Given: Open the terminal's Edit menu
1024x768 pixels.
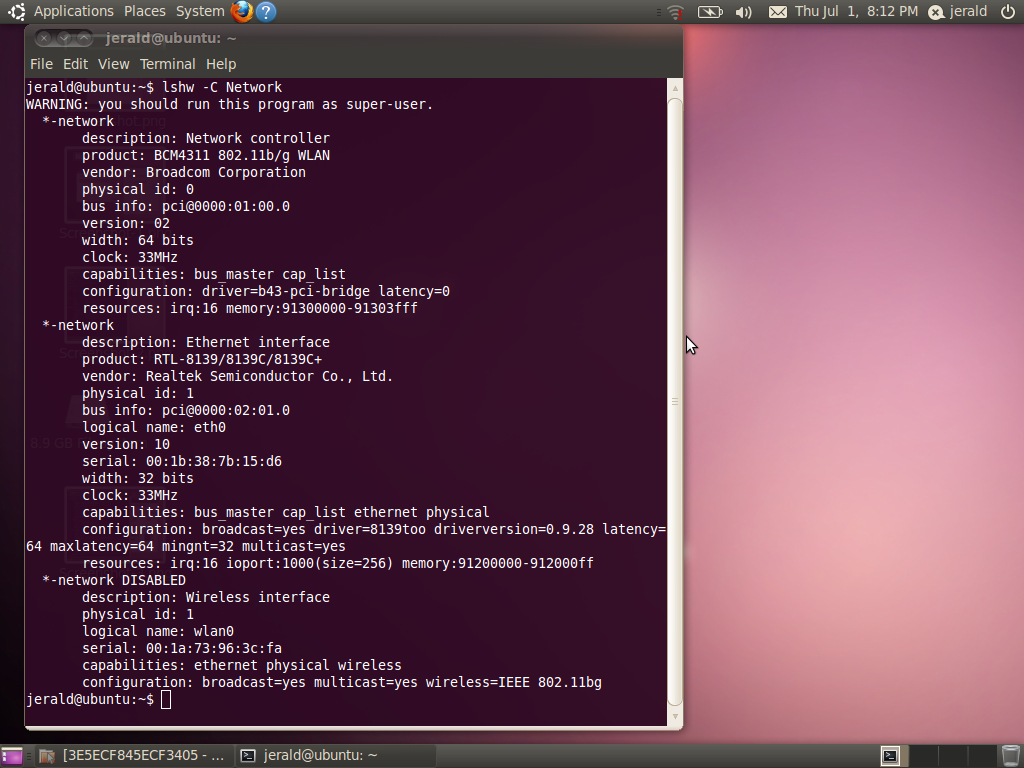Looking at the screenshot, I should [x=76, y=64].
